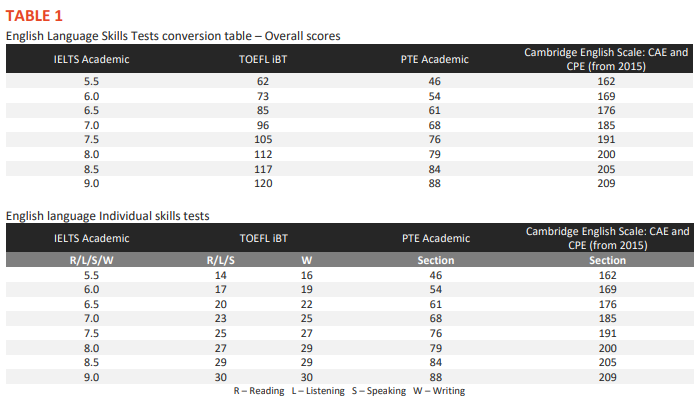Select IELTS 7.0 in the overall scores table
This screenshot has width=700, height=403.
pos(92,125)
